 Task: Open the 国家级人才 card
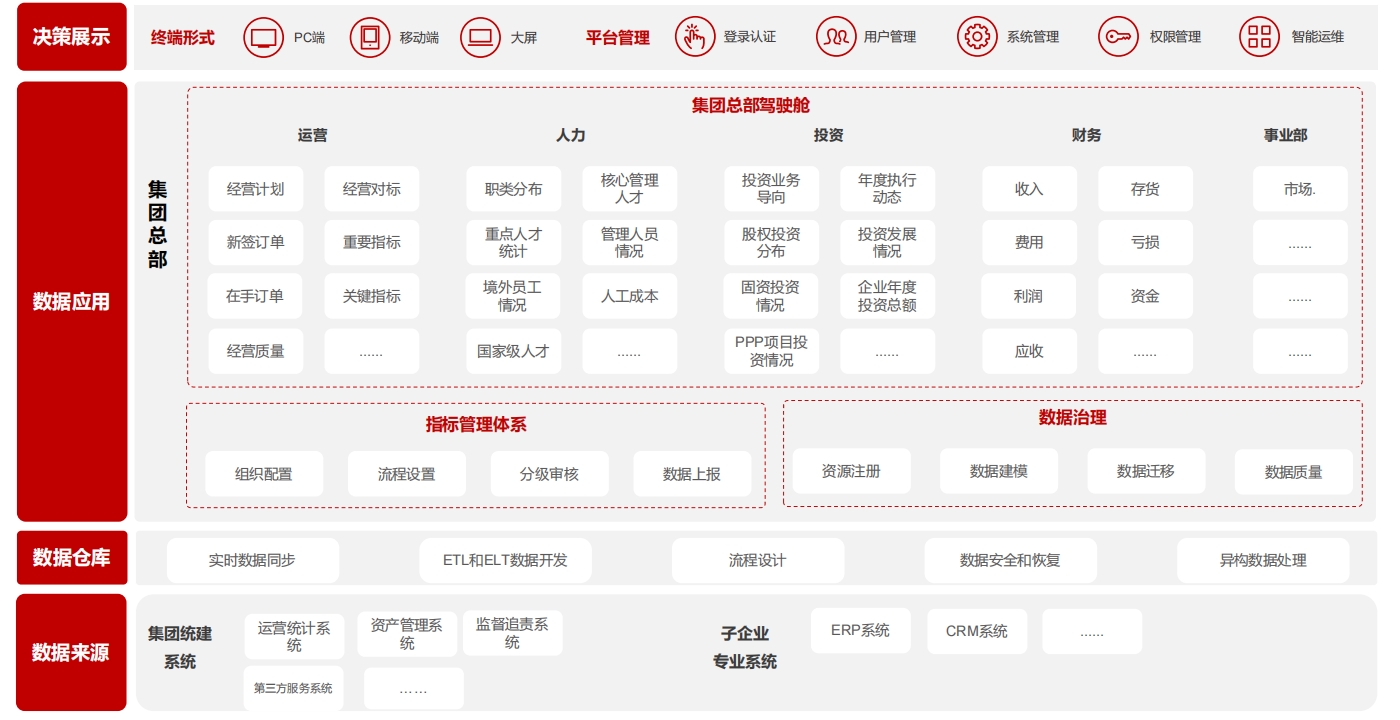513,351
